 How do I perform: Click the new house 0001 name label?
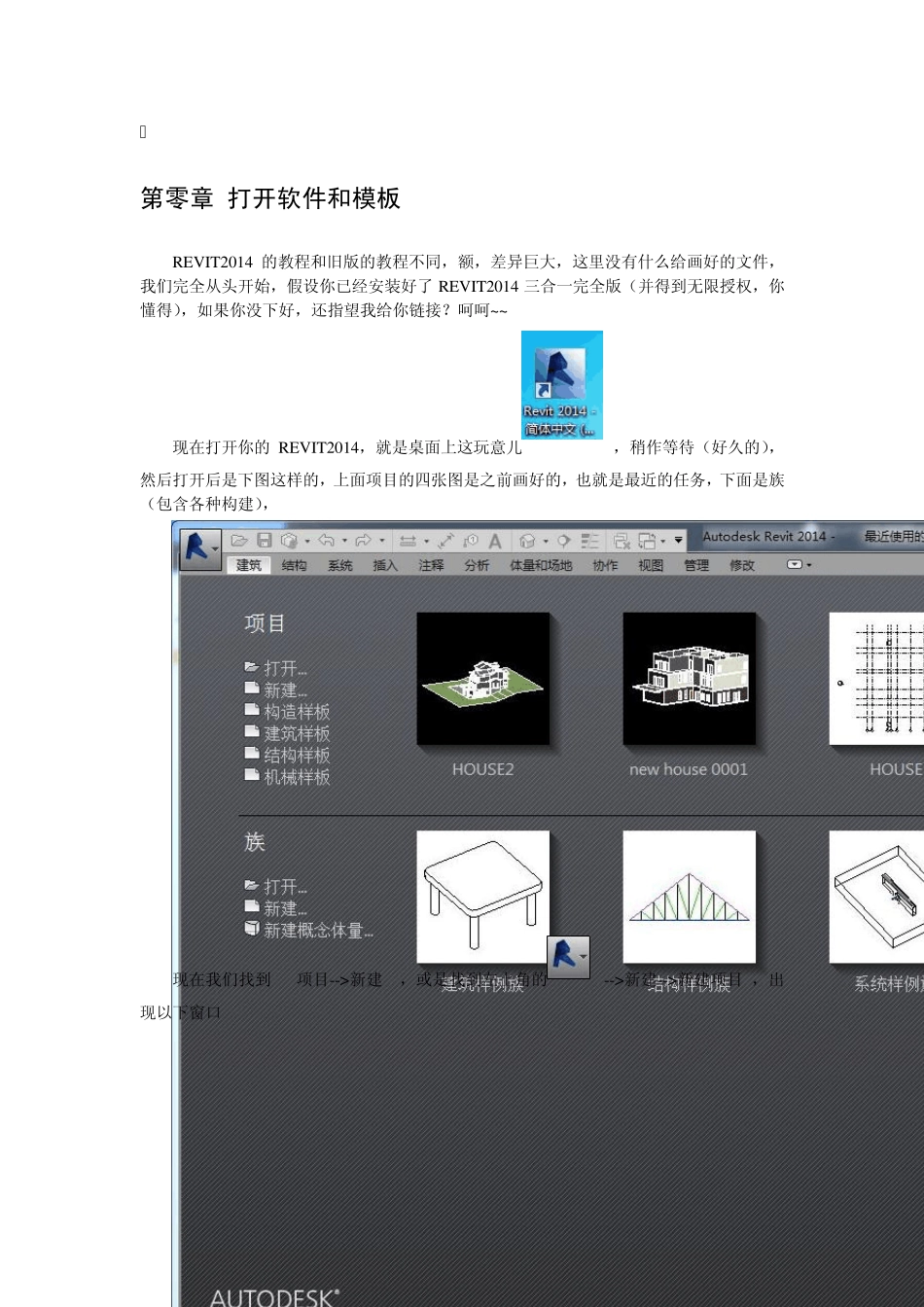pyautogui.click(x=689, y=769)
